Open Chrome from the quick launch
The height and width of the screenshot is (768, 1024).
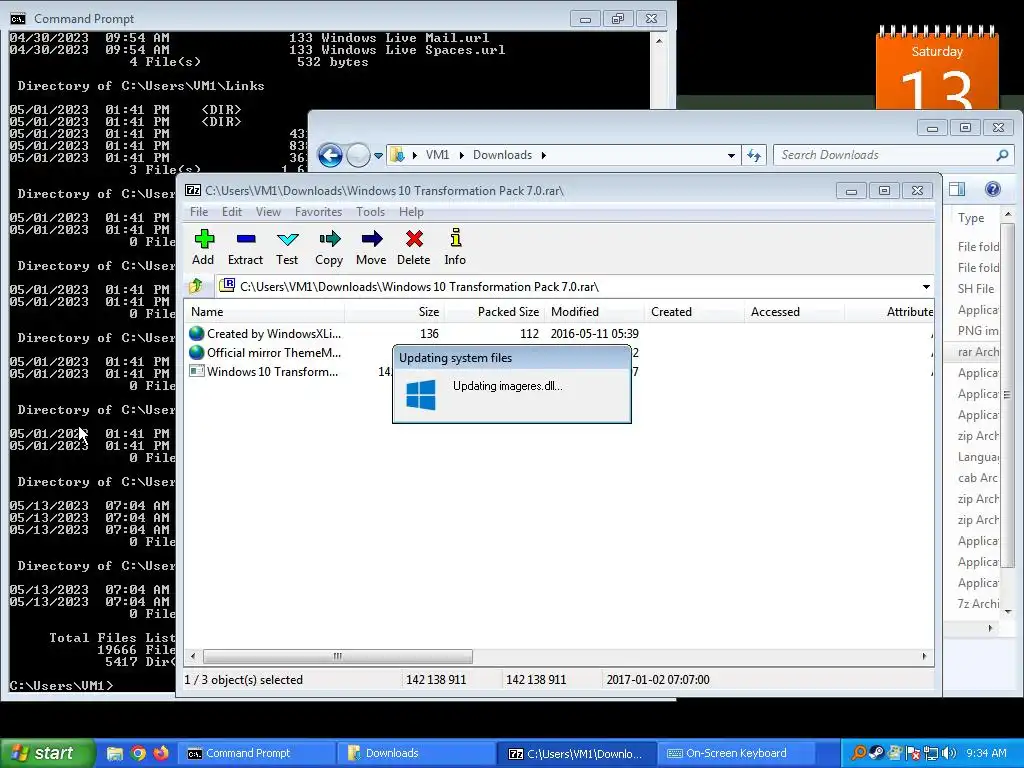click(x=138, y=753)
